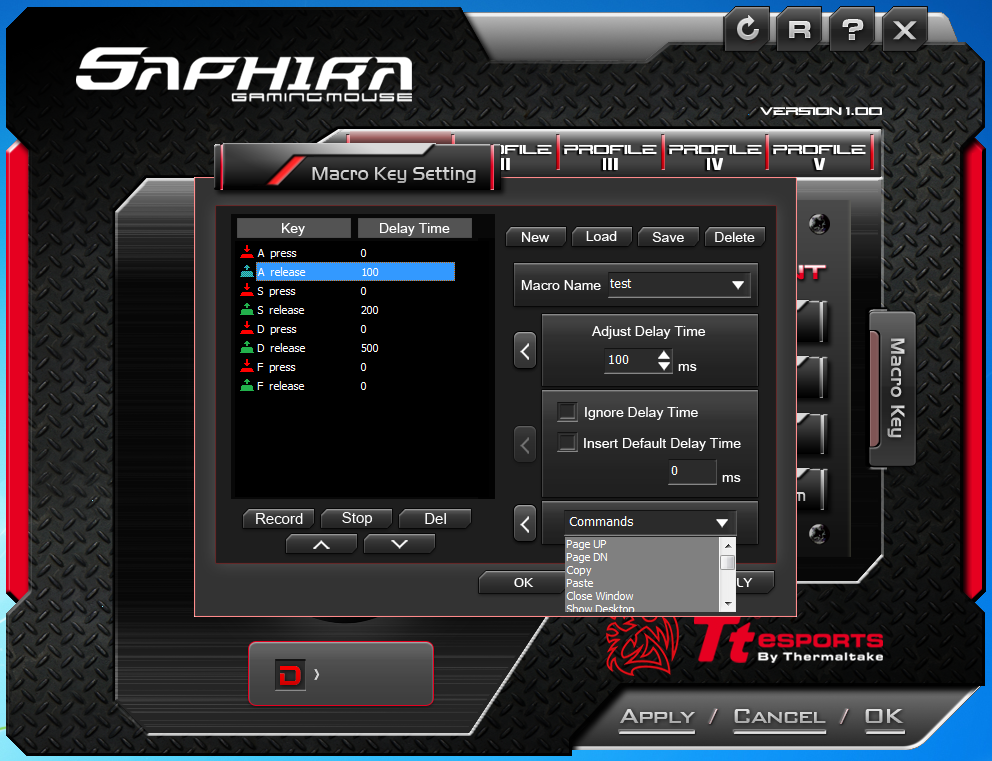Insert command with arrow beside Commands

(524, 523)
